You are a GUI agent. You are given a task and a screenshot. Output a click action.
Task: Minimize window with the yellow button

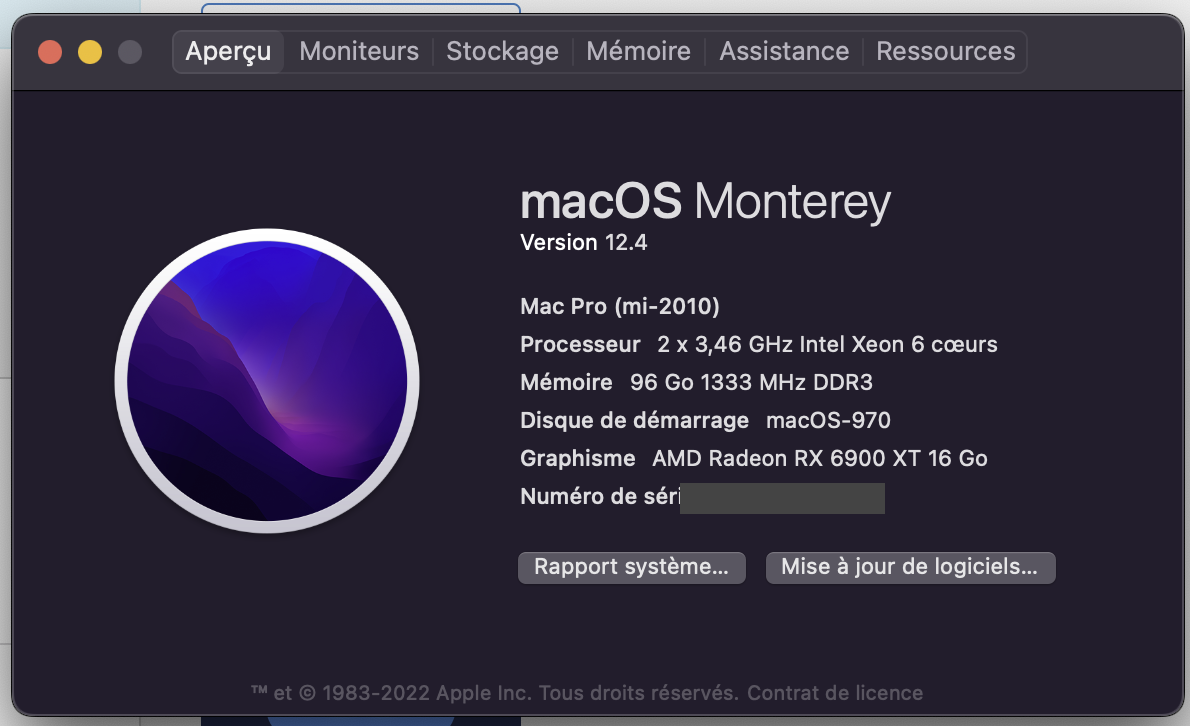(x=90, y=52)
